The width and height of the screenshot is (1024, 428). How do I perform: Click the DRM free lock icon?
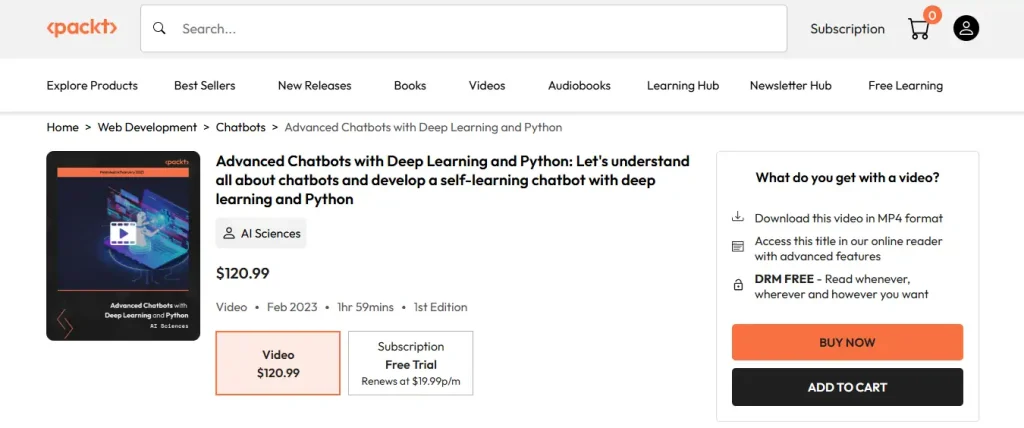click(x=738, y=285)
